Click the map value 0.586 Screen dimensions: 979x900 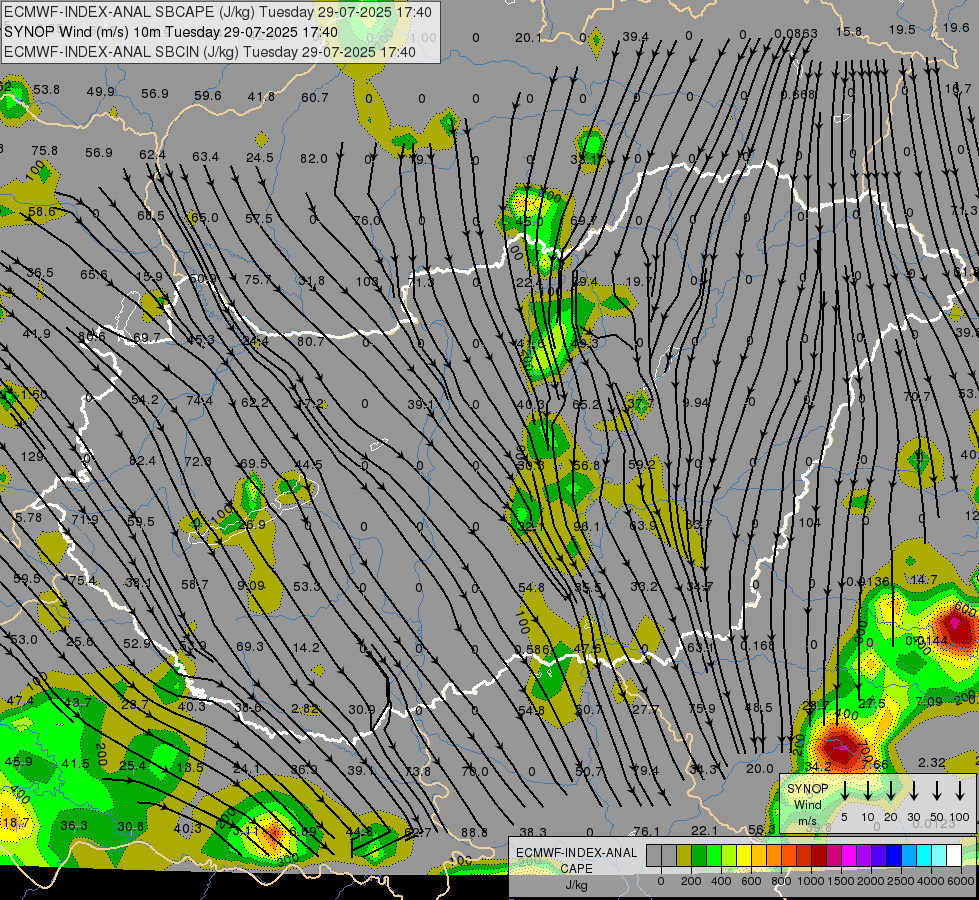pyautogui.click(x=534, y=650)
